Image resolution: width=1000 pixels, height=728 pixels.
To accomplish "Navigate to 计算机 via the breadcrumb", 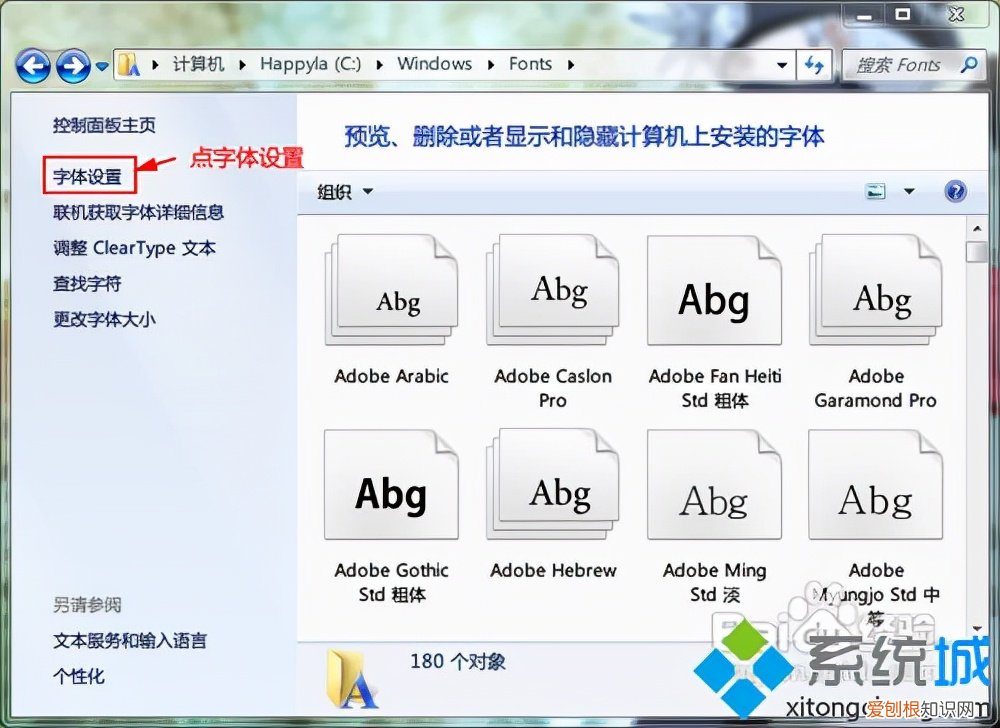I will pyautogui.click(x=197, y=64).
